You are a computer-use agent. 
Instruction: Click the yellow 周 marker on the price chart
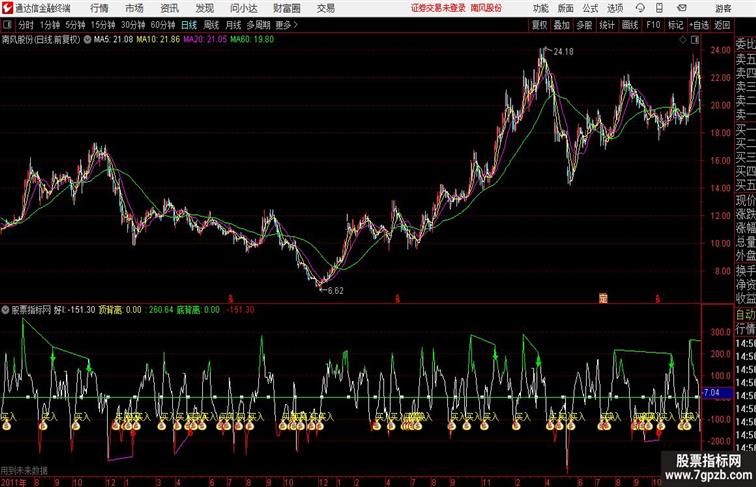603,298
